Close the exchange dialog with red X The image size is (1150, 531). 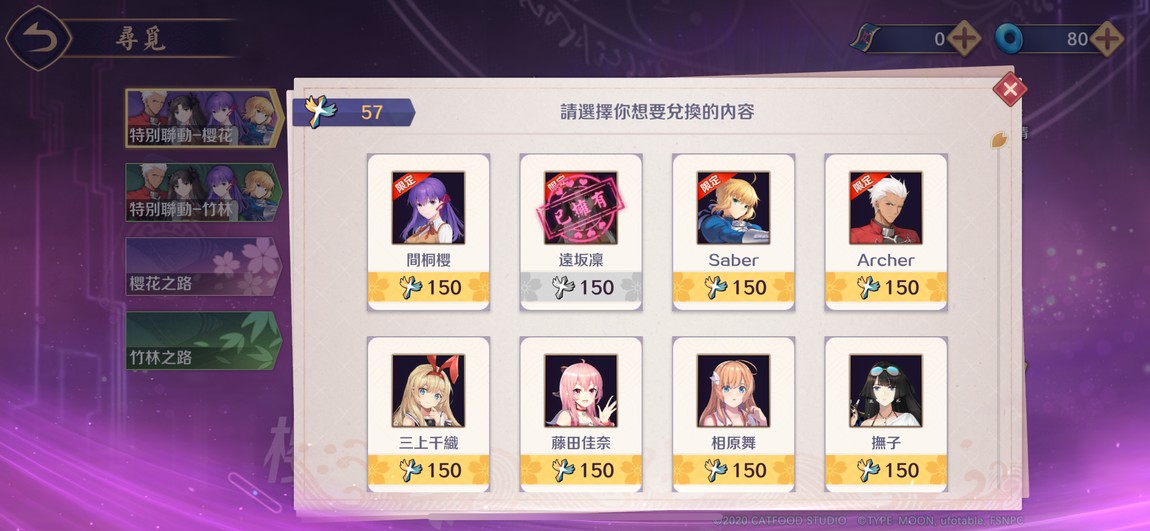(1010, 89)
